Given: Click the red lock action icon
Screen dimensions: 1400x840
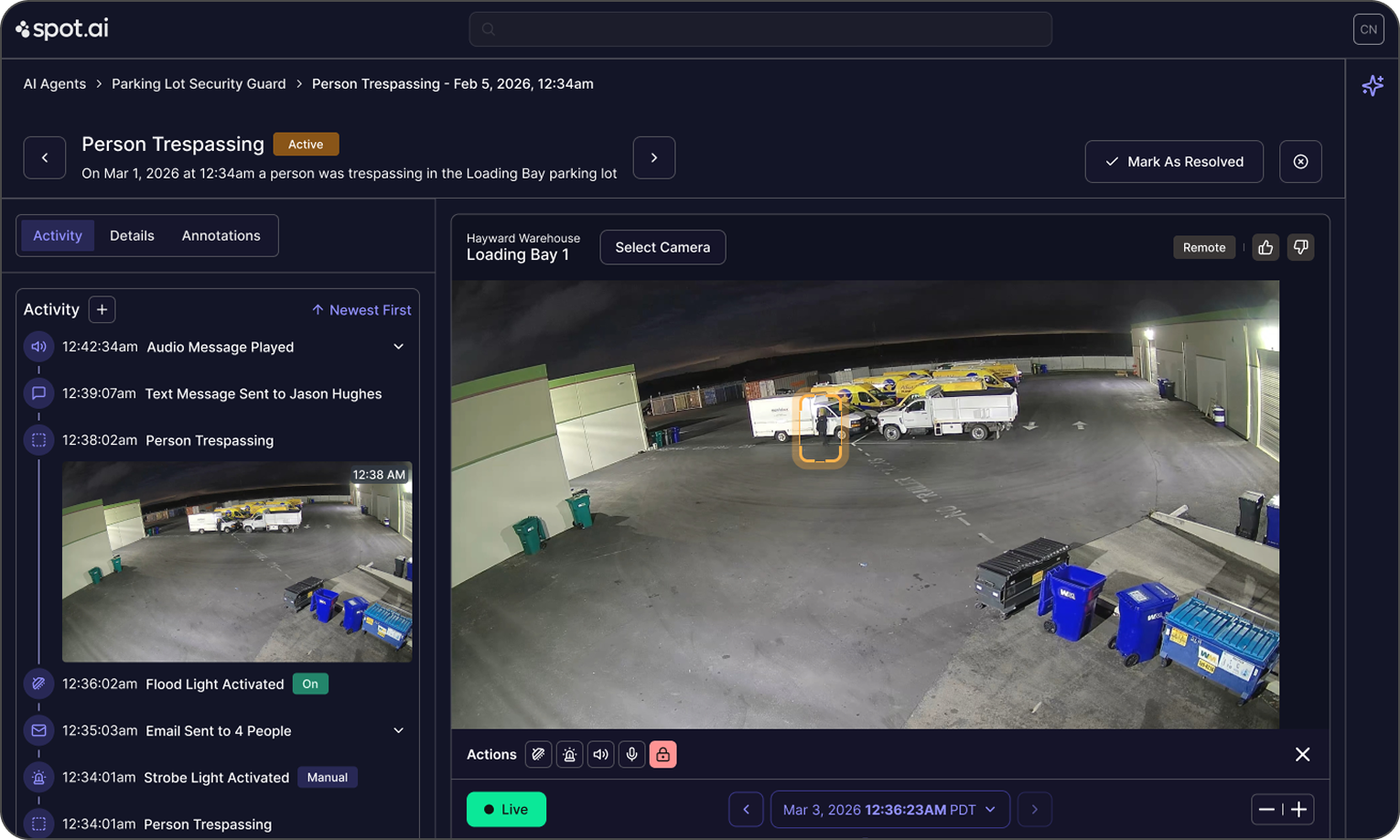Looking at the screenshot, I should click(662, 754).
